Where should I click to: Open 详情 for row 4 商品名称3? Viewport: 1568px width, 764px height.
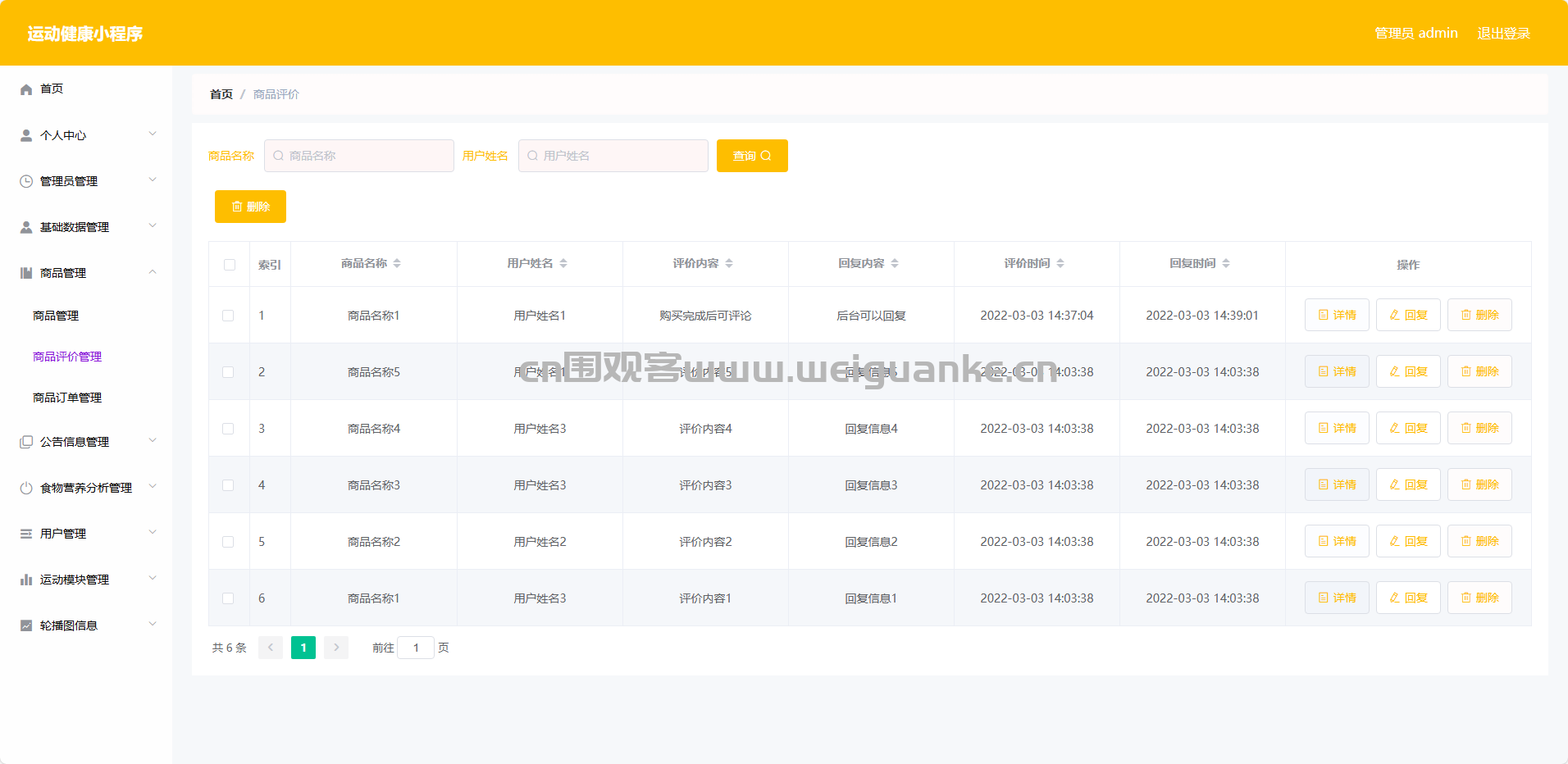(1337, 484)
